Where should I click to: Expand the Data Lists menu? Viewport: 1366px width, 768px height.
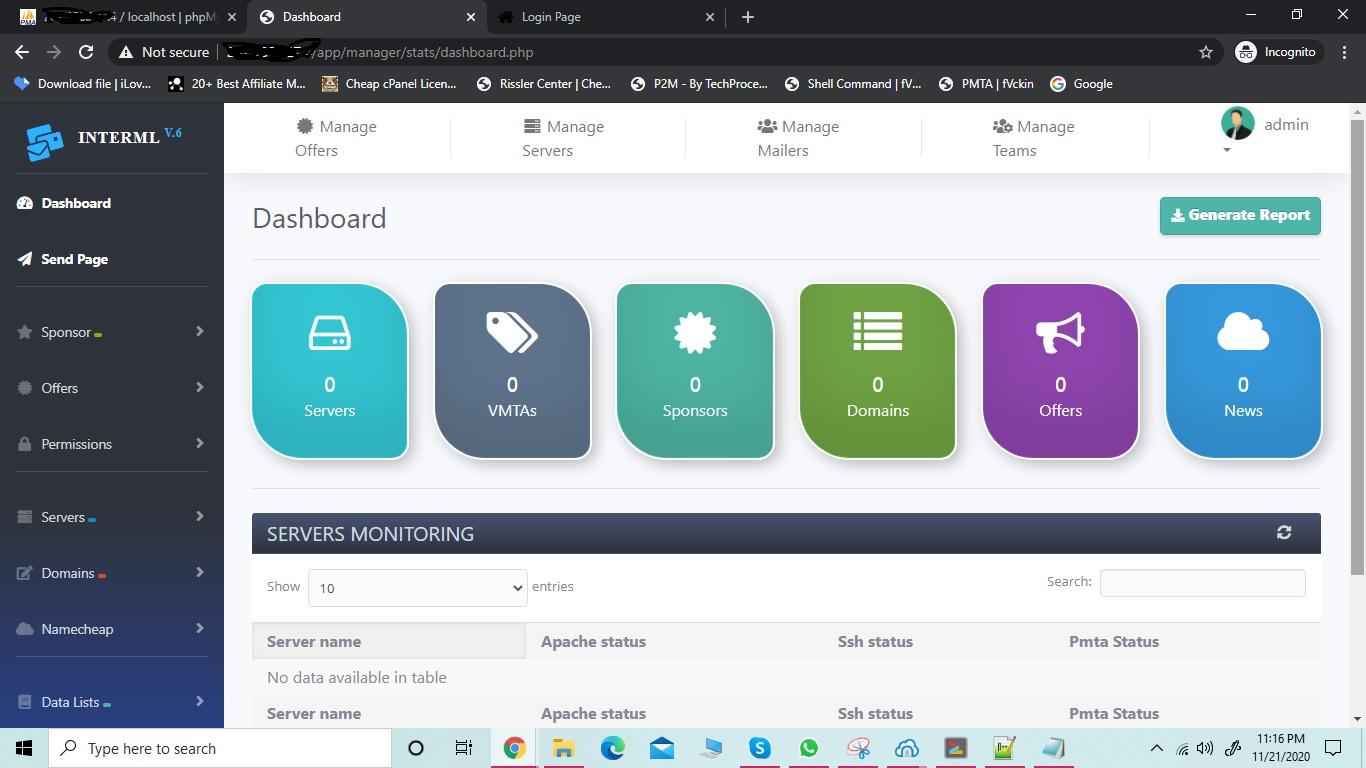(71, 702)
